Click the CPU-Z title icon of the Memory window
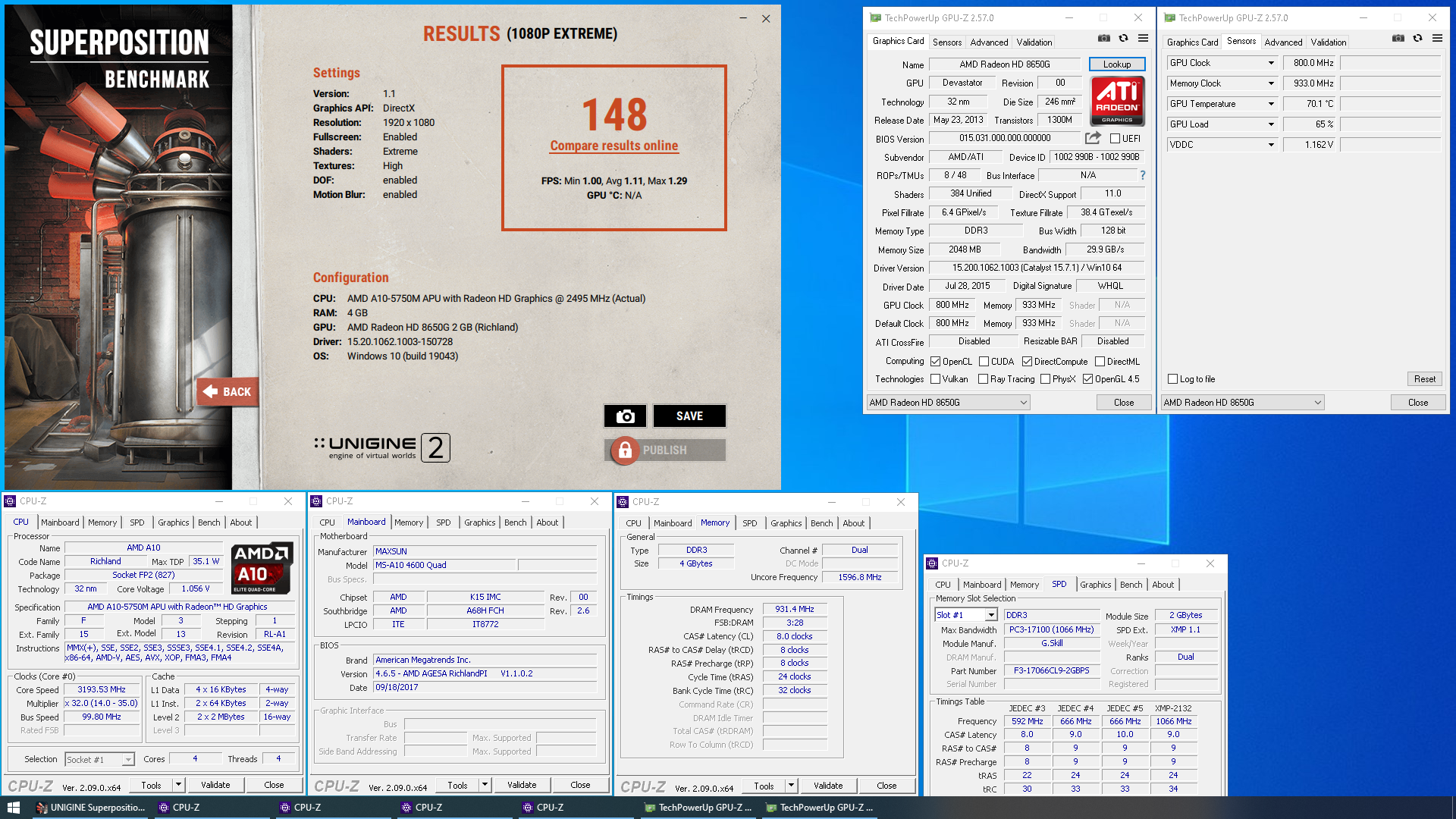 tap(623, 502)
